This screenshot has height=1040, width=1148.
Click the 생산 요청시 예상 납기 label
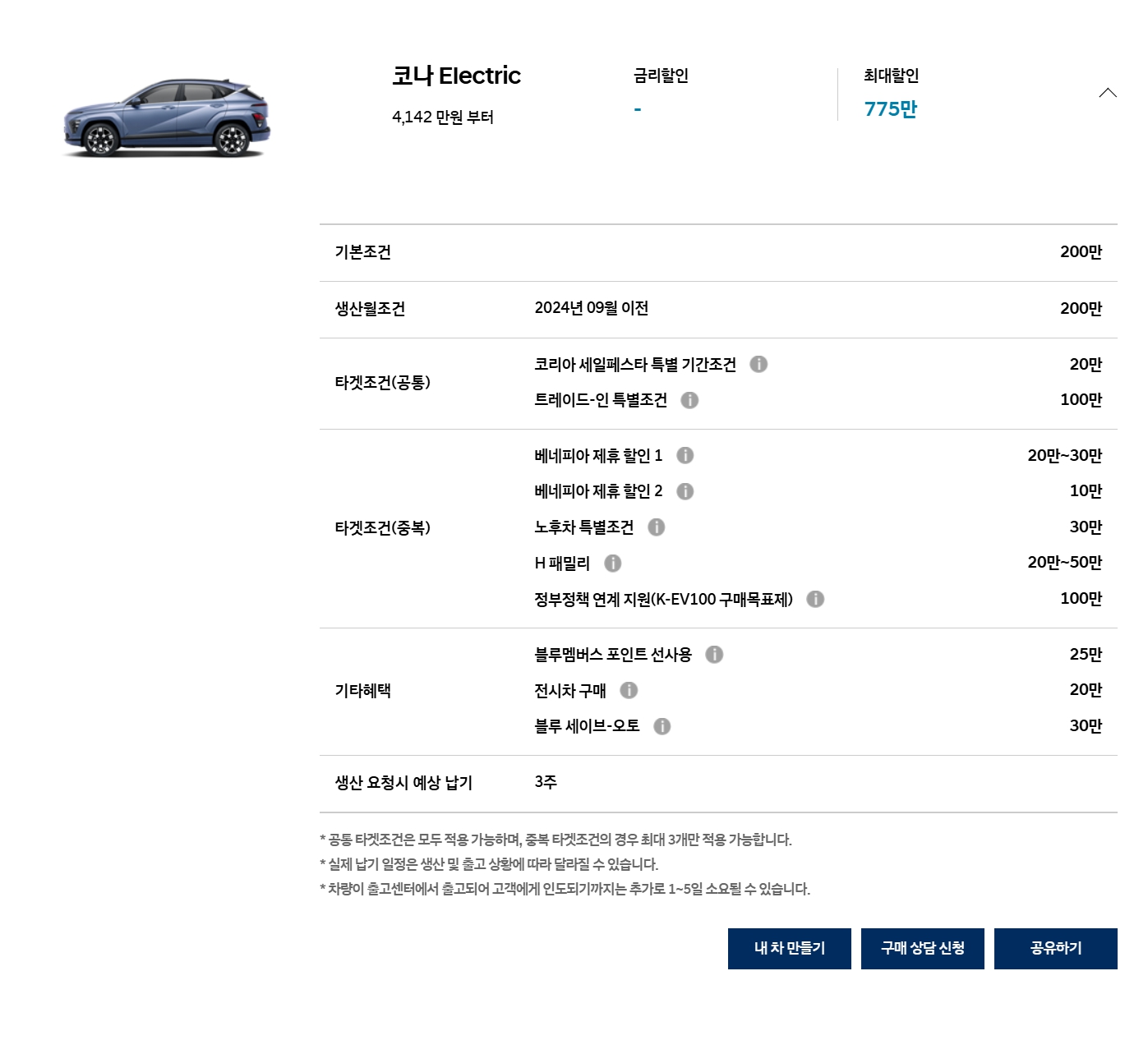pyautogui.click(x=403, y=783)
